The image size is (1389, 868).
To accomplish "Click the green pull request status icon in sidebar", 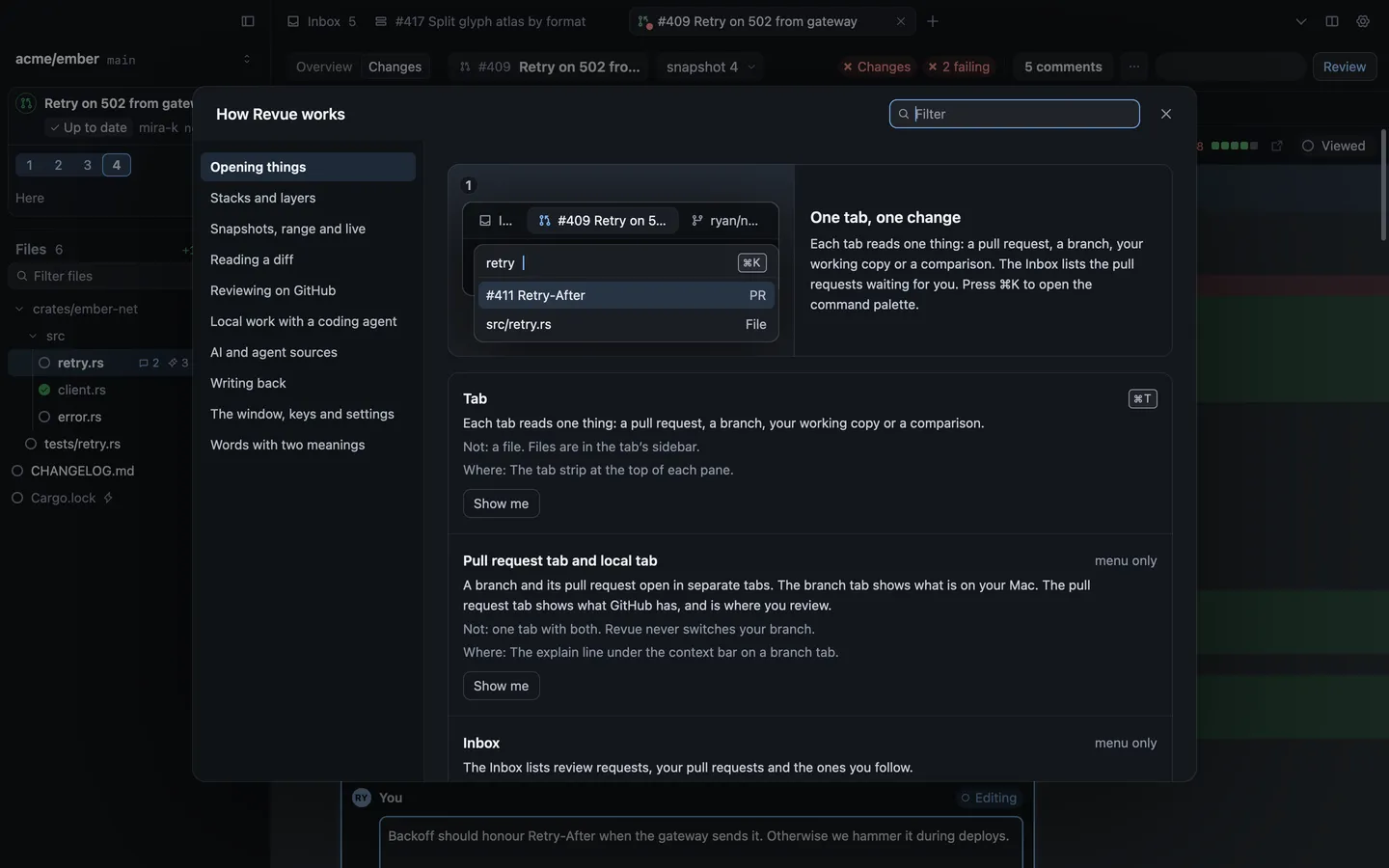I will click(x=26, y=103).
